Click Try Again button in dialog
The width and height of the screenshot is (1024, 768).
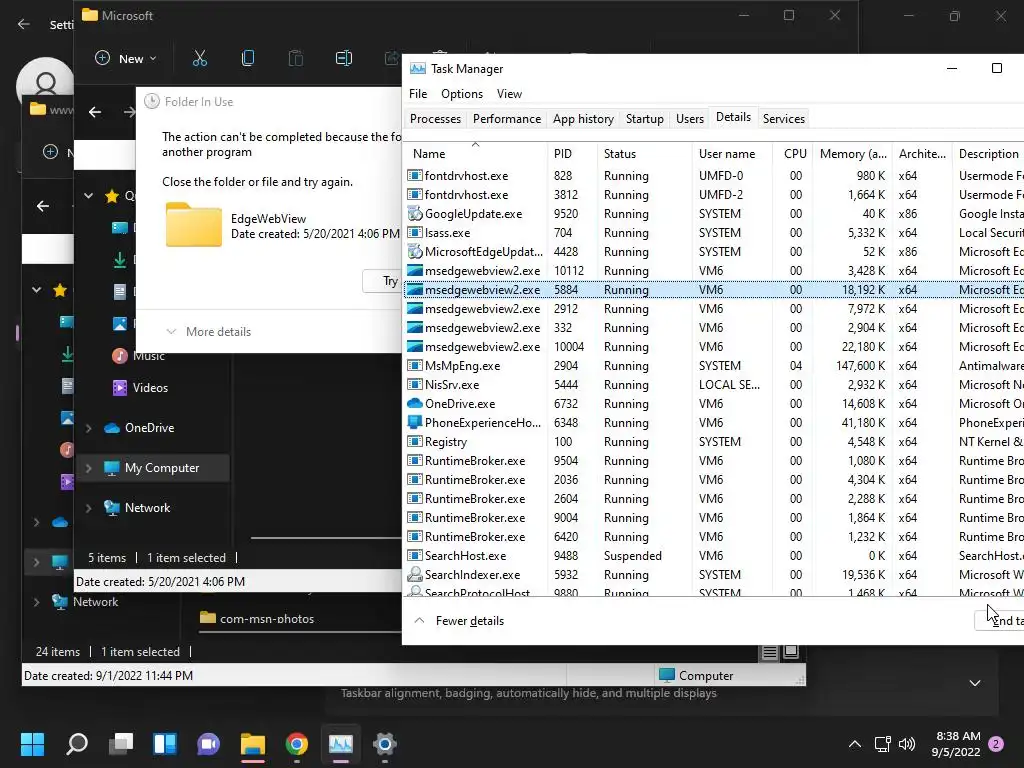pyautogui.click(x=384, y=281)
